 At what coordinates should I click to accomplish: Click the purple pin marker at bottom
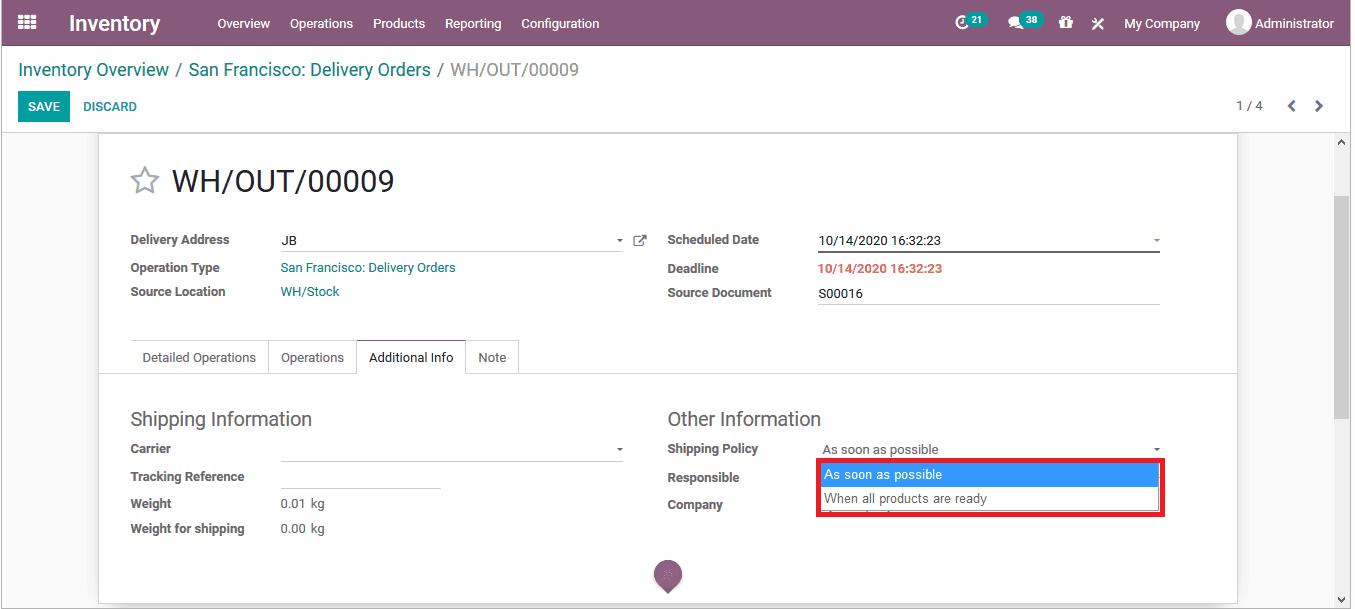click(x=668, y=575)
